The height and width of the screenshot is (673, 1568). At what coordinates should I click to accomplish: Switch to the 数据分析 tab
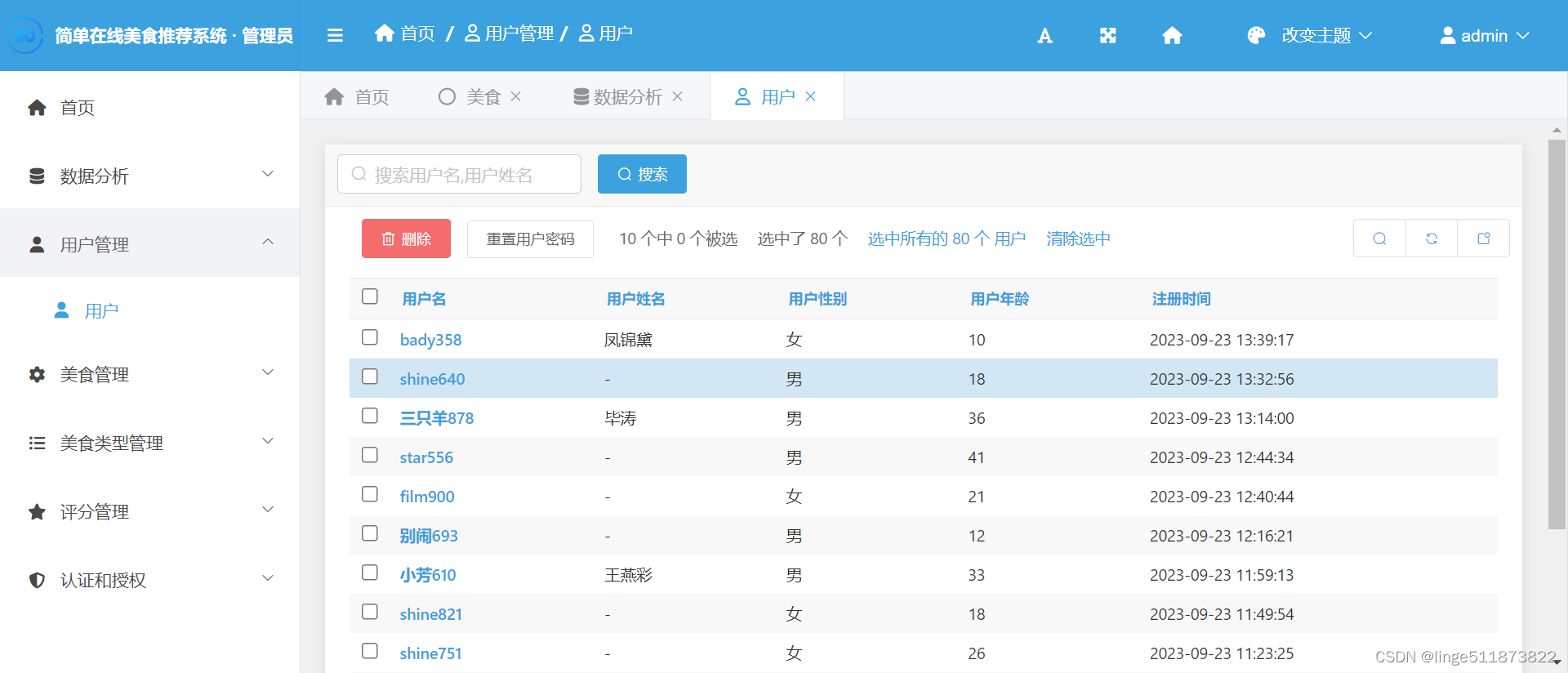(x=627, y=96)
